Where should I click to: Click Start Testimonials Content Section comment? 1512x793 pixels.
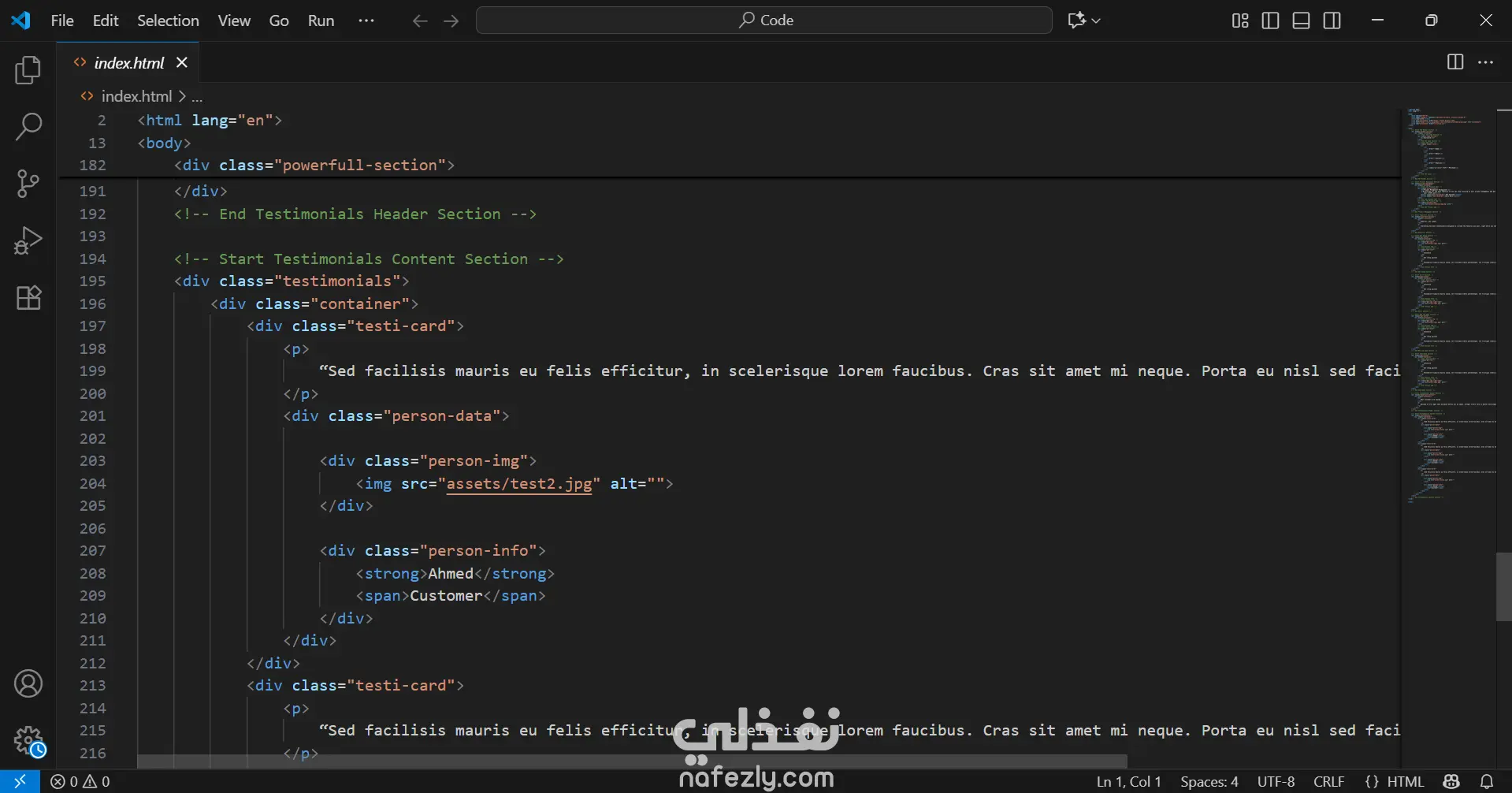[x=369, y=259]
